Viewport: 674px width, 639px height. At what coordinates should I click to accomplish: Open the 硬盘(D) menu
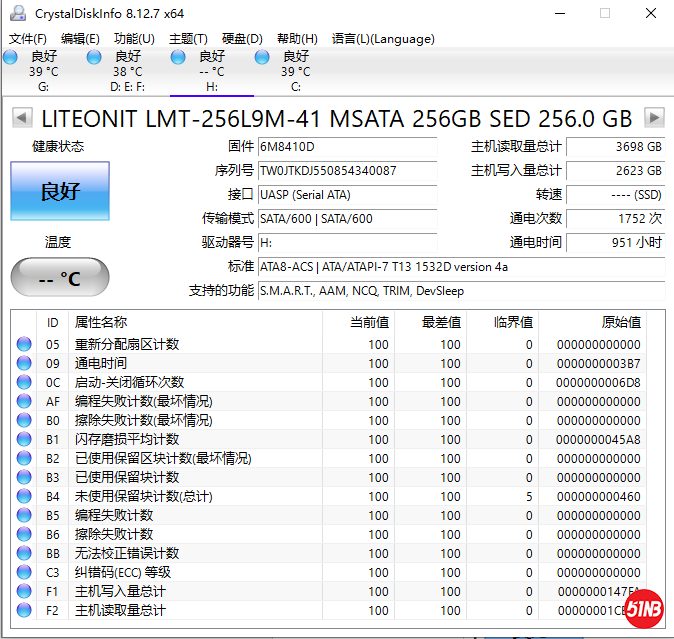[241, 39]
